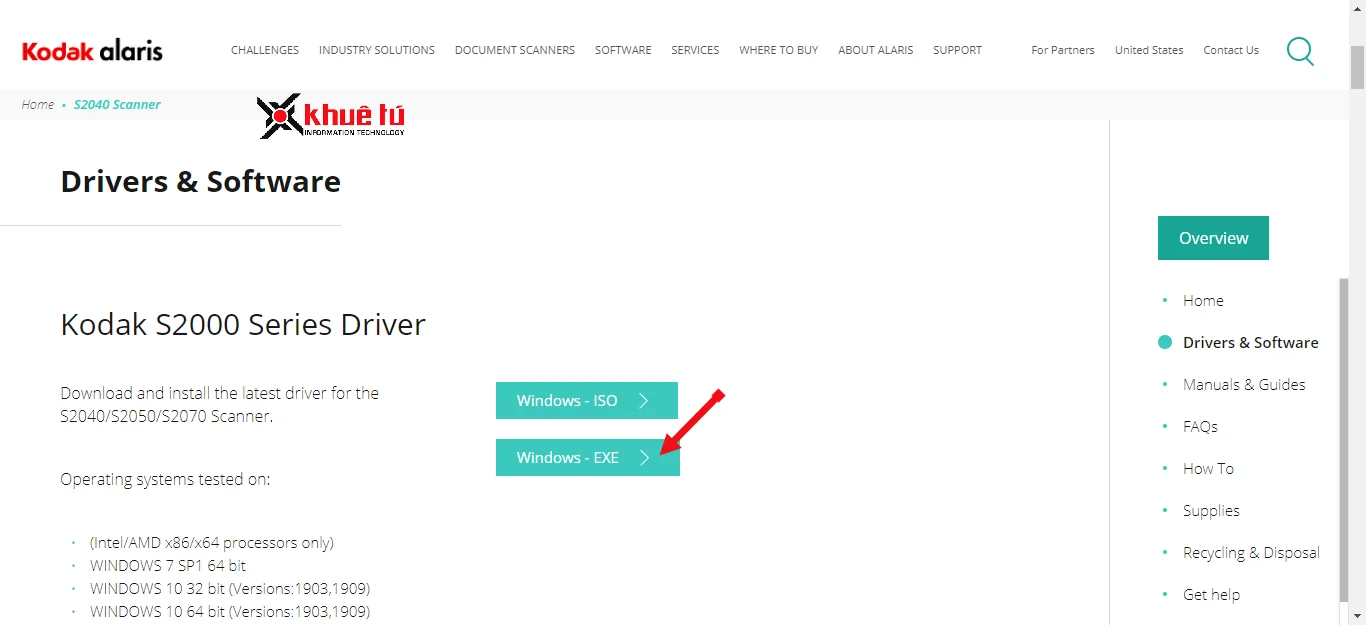Screen dimensions: 1366x625
Task: Expand the Document Scanners menu
Action: coord(515,50)
